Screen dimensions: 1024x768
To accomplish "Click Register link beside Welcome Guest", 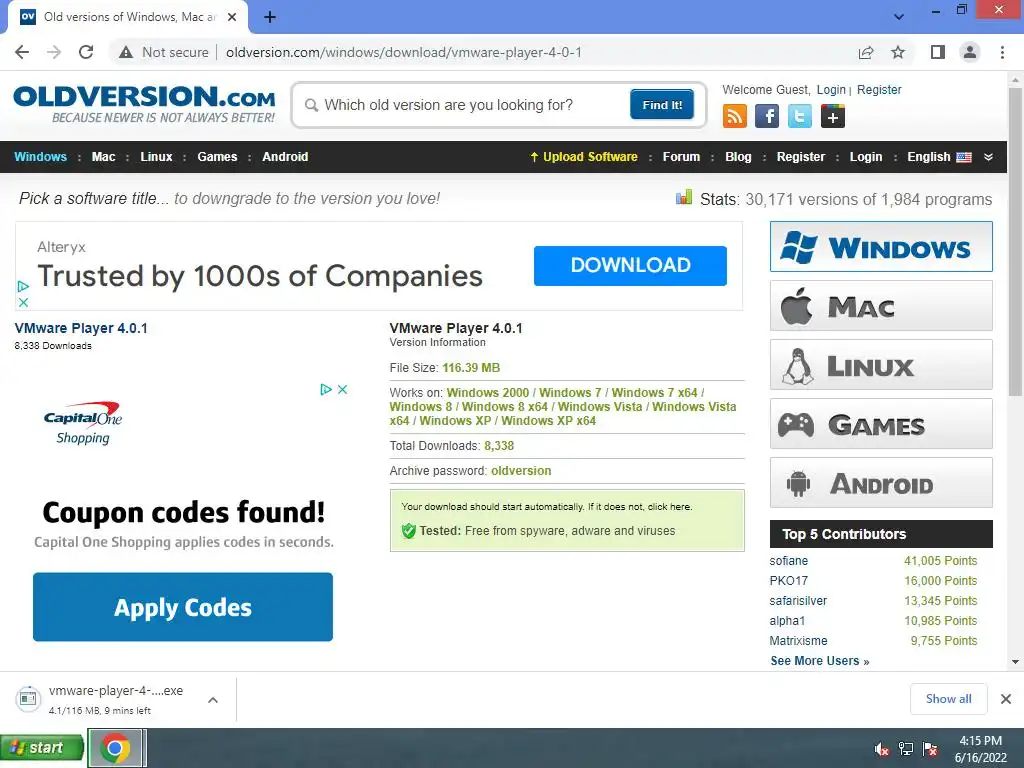I will [x=879, y=89].
